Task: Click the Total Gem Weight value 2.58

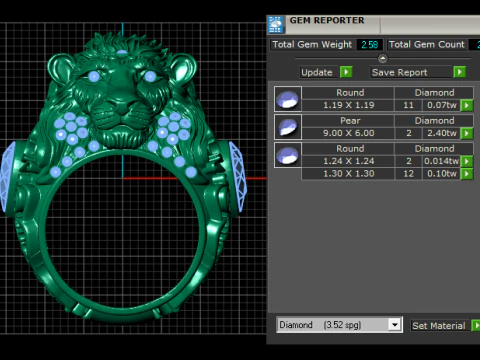Action: (x=369, y=45)
